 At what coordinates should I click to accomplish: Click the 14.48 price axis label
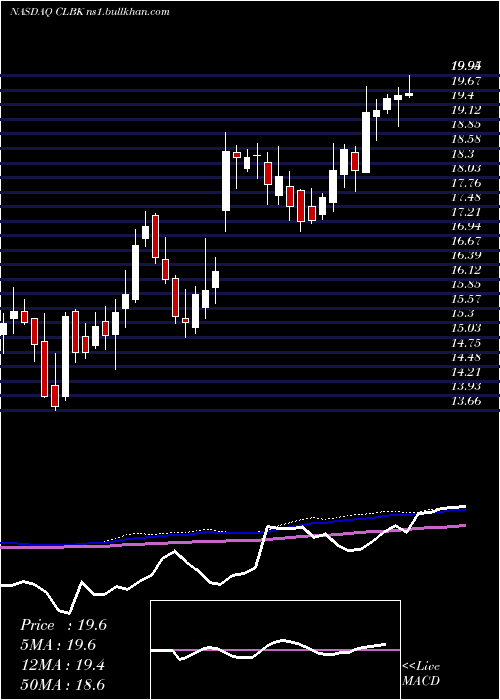click(466, 357)
